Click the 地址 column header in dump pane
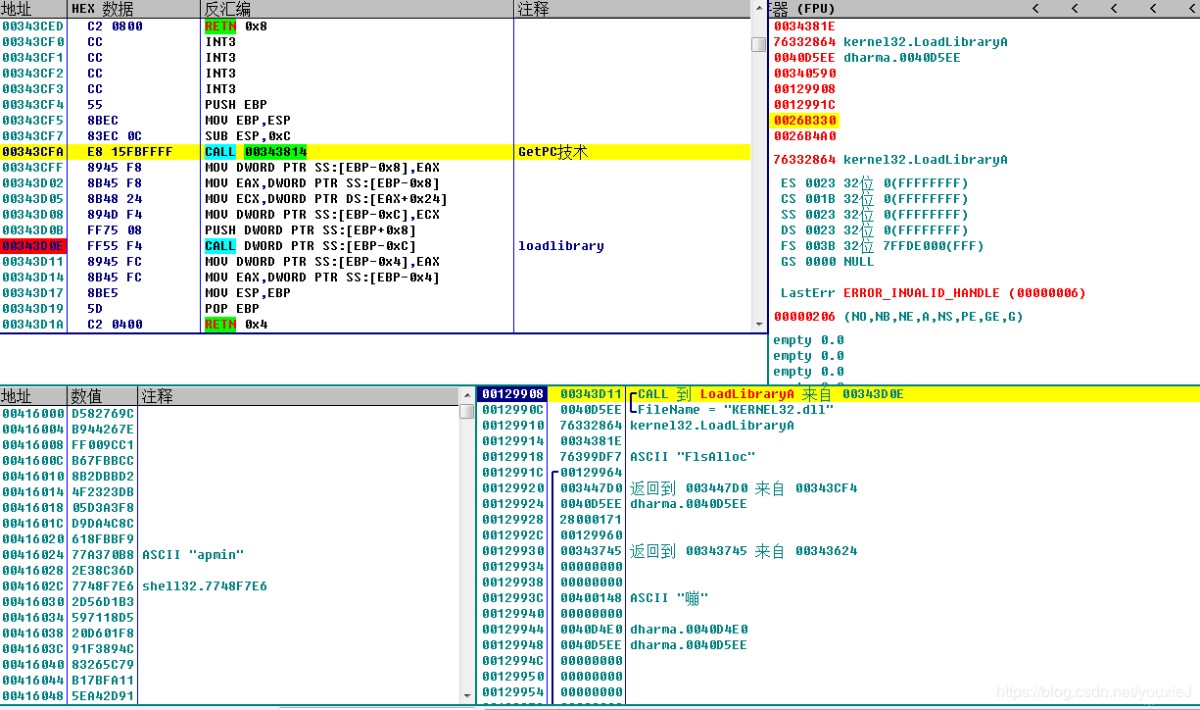Screen dimensions: 1200x710 point(33,397)
